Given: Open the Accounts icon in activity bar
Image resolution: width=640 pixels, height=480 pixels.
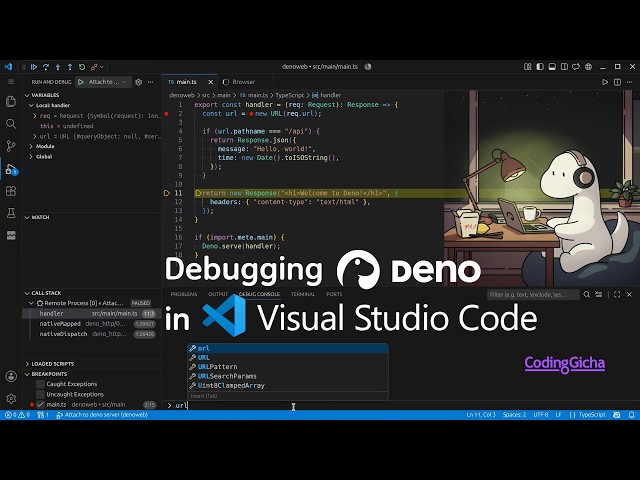Looking at the screenshot, I should [11, 376].
